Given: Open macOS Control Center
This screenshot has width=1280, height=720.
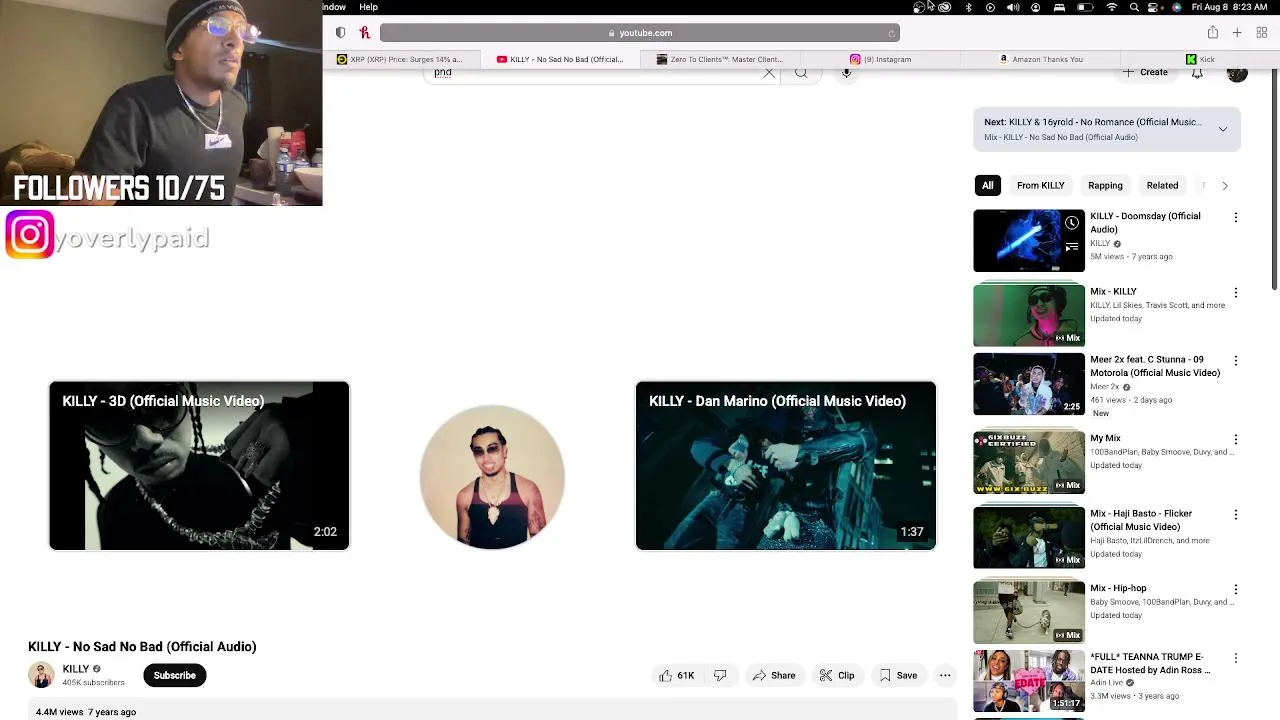Looking at the screenshot, I should (1154, 8).
